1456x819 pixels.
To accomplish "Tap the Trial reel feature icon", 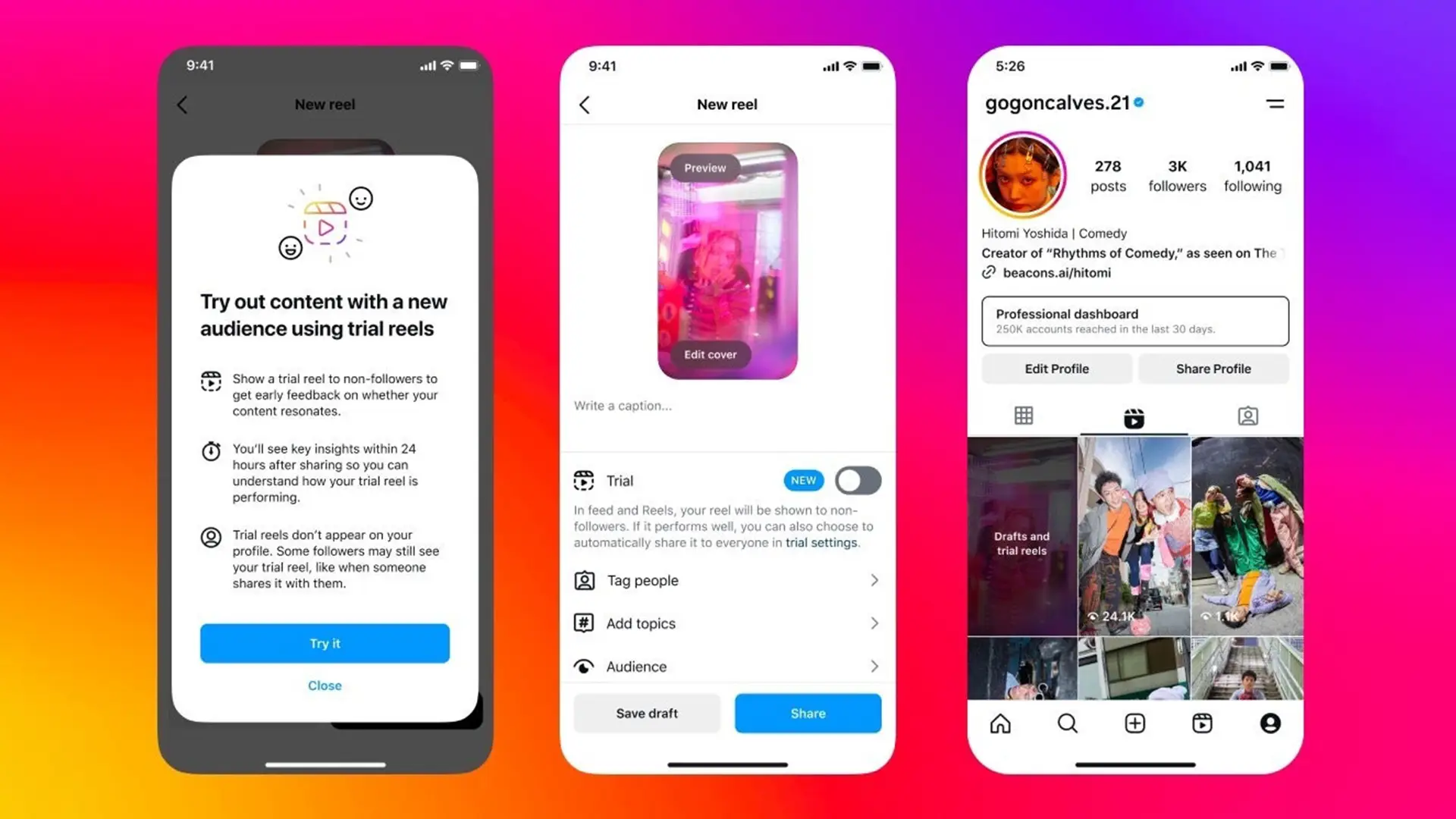I will coord(585,481).
